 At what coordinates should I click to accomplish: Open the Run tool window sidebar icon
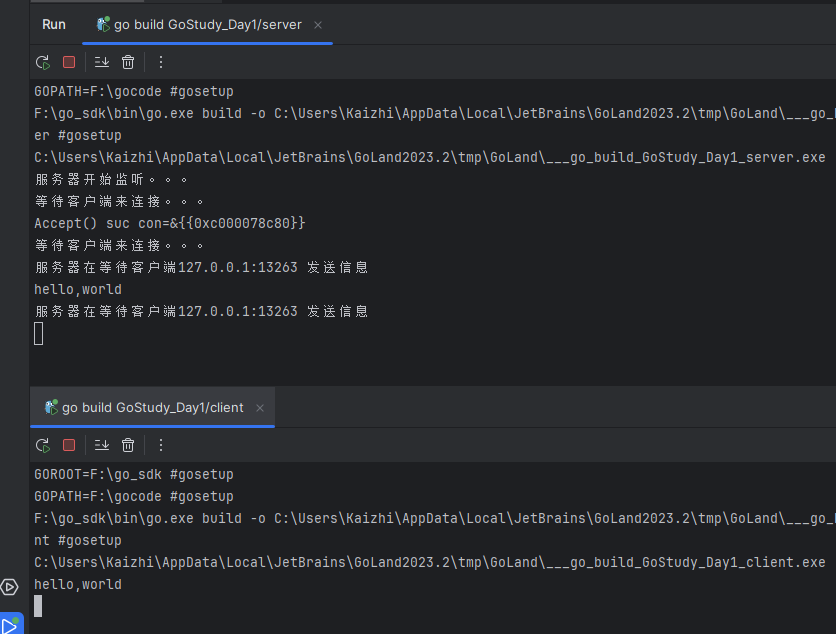click(x=11, y=624)
